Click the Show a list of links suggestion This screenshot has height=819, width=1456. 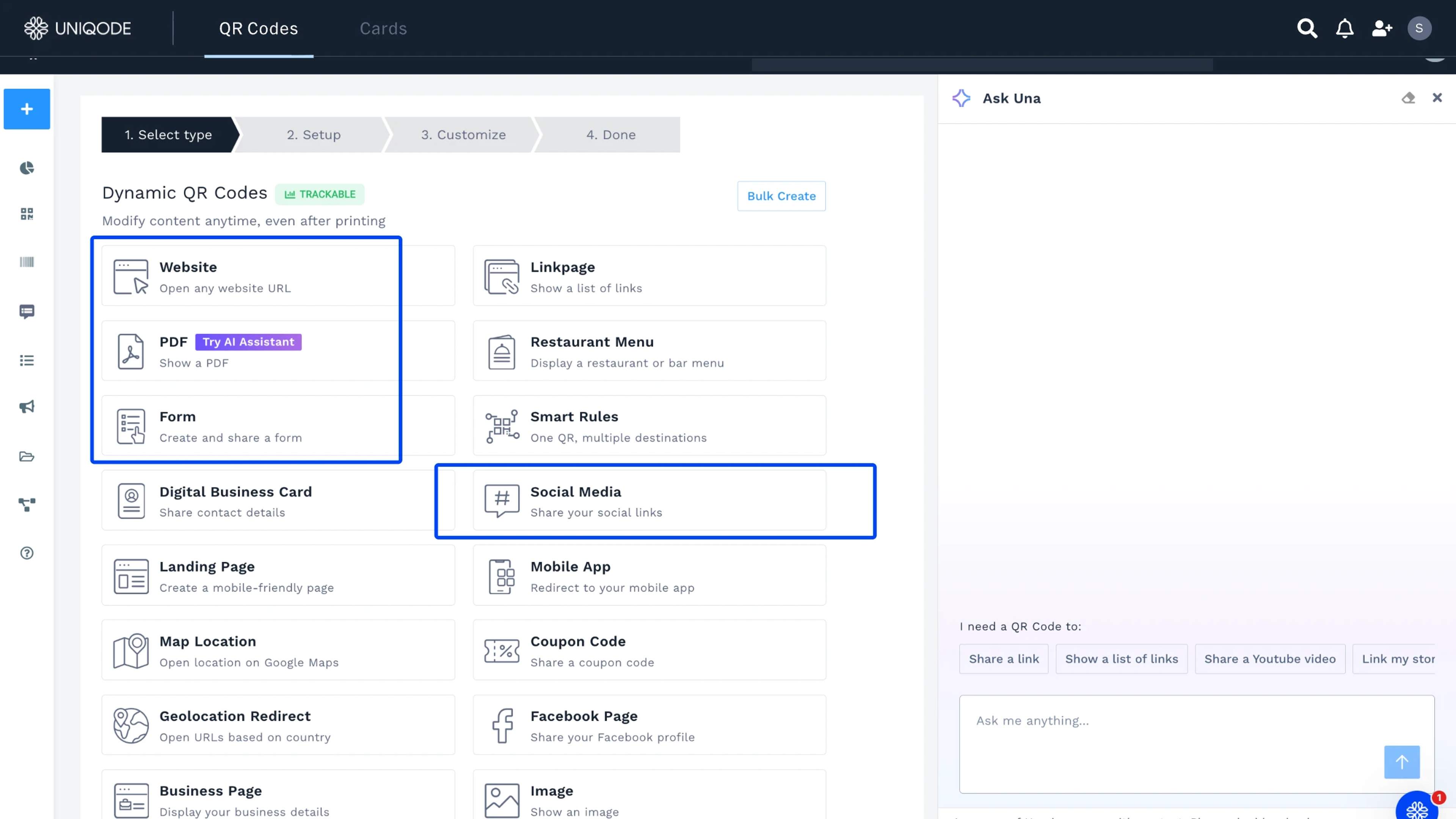point(1122,659)
